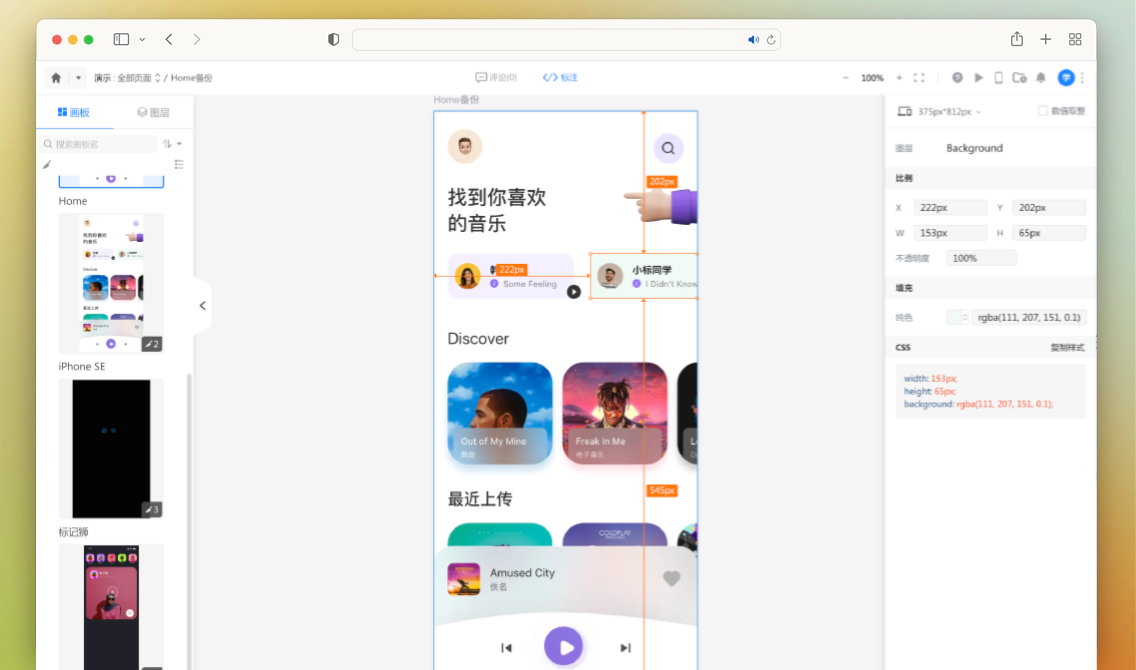
Task: Toggle the Safari sidebar button
Action: tap(121, 39)
